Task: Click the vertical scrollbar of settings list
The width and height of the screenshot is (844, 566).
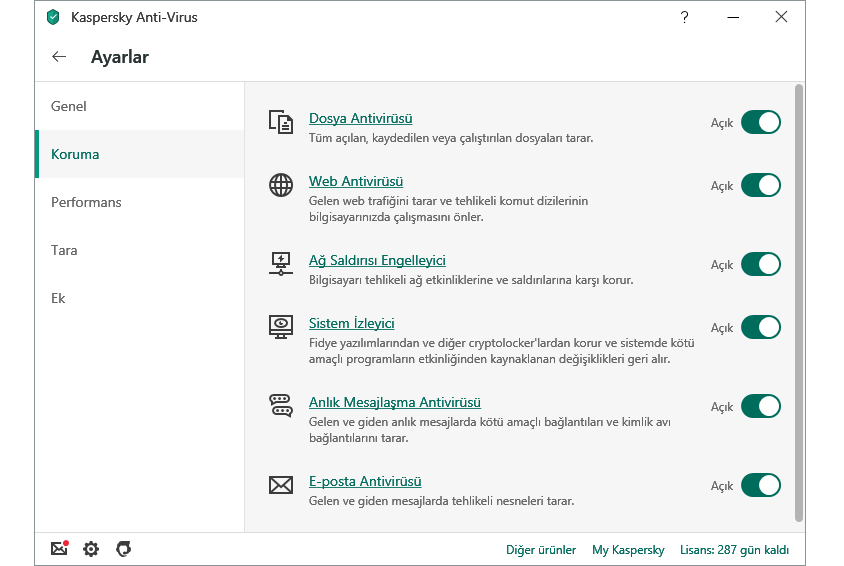Action: pos(798,300)
